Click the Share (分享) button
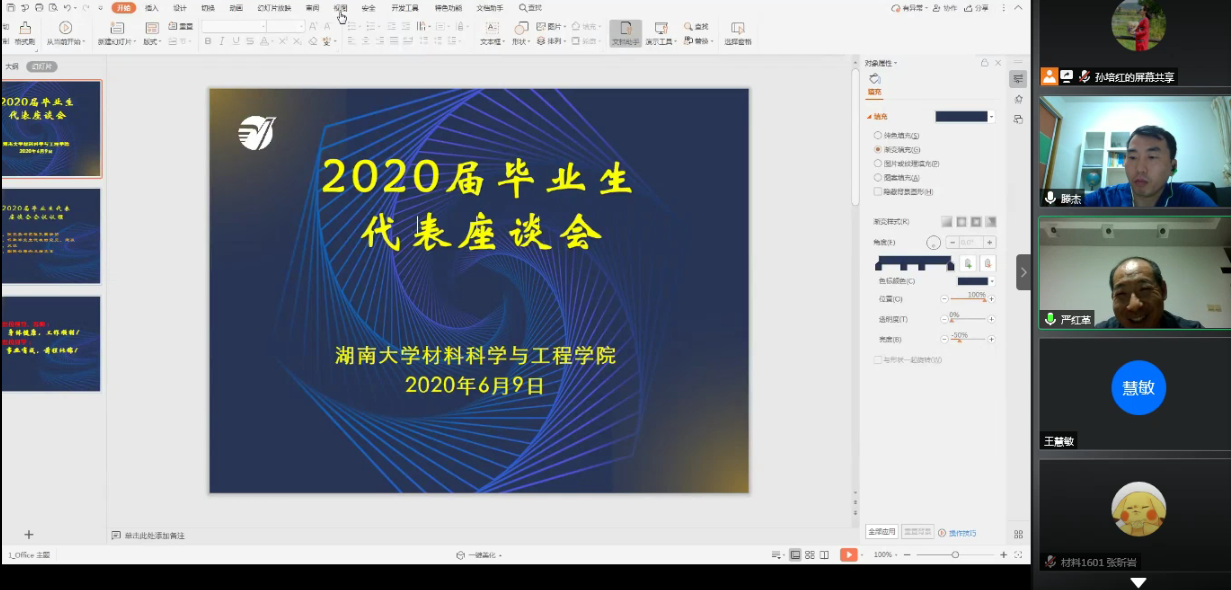 click(976, 7)
